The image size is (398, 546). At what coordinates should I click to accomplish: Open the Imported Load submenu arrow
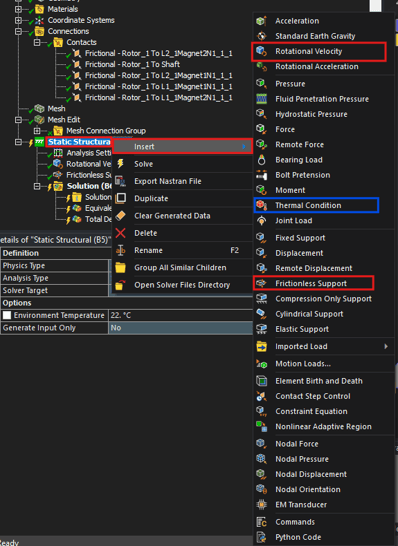point(386,346)
